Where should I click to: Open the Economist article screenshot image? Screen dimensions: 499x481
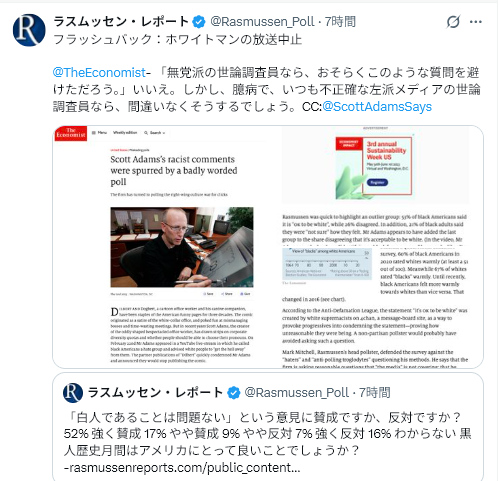pyautogui.click(x=268, y=247)
